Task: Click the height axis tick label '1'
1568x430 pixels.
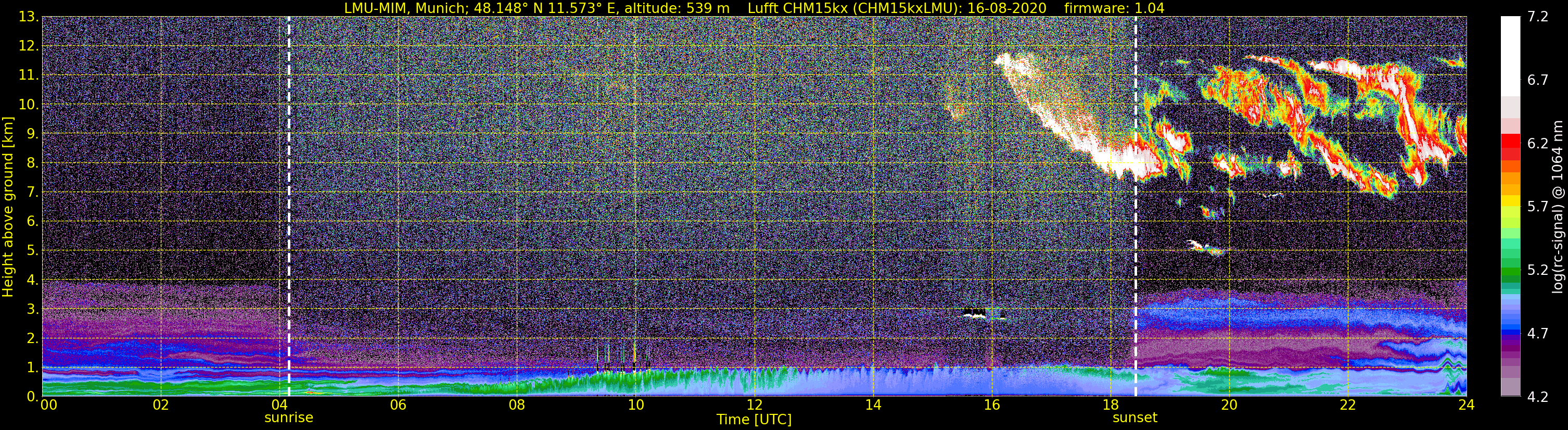Action: click(x=32, y=368)
